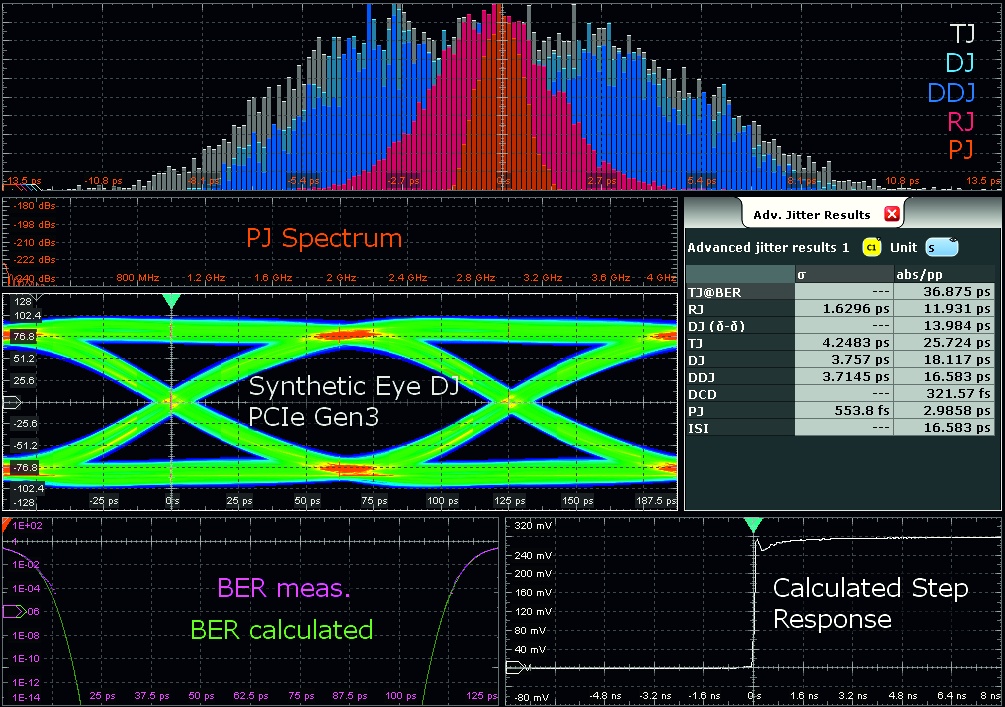Click the pink RJ histogram legend label
This screenshot has width=1005, height=707.
coord(961,122)
